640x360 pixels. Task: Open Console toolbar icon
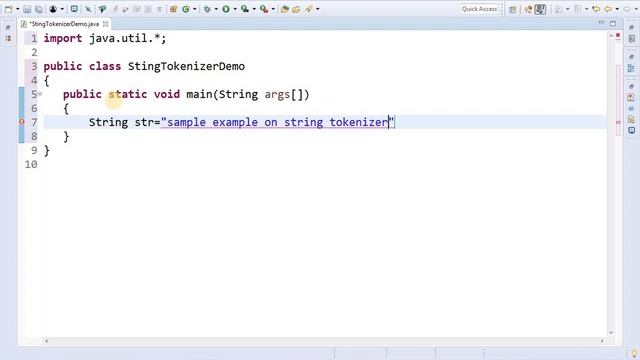point(74,9)
